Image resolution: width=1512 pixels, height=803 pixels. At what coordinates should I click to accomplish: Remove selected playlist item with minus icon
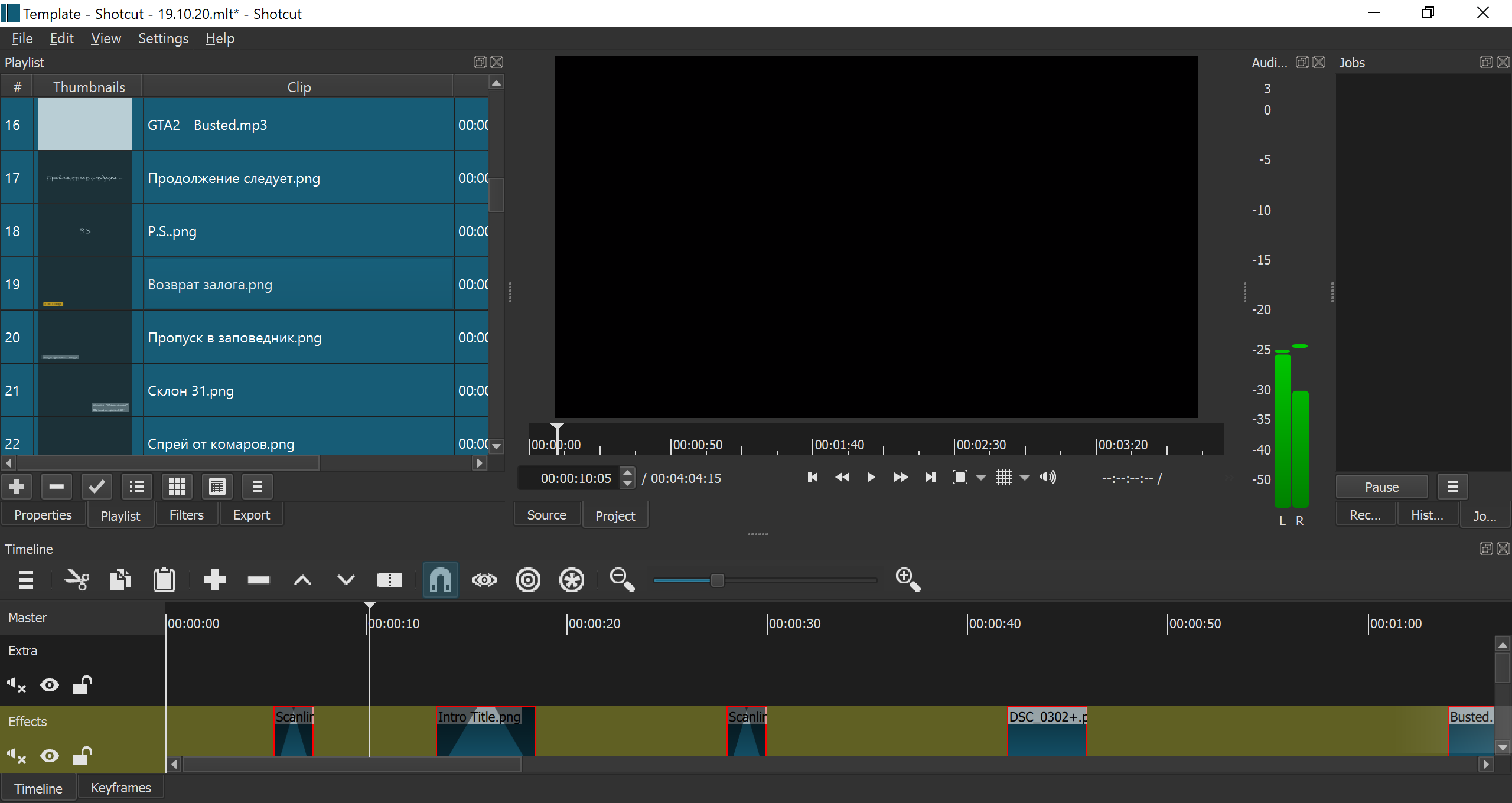click(x=57, y=487)
